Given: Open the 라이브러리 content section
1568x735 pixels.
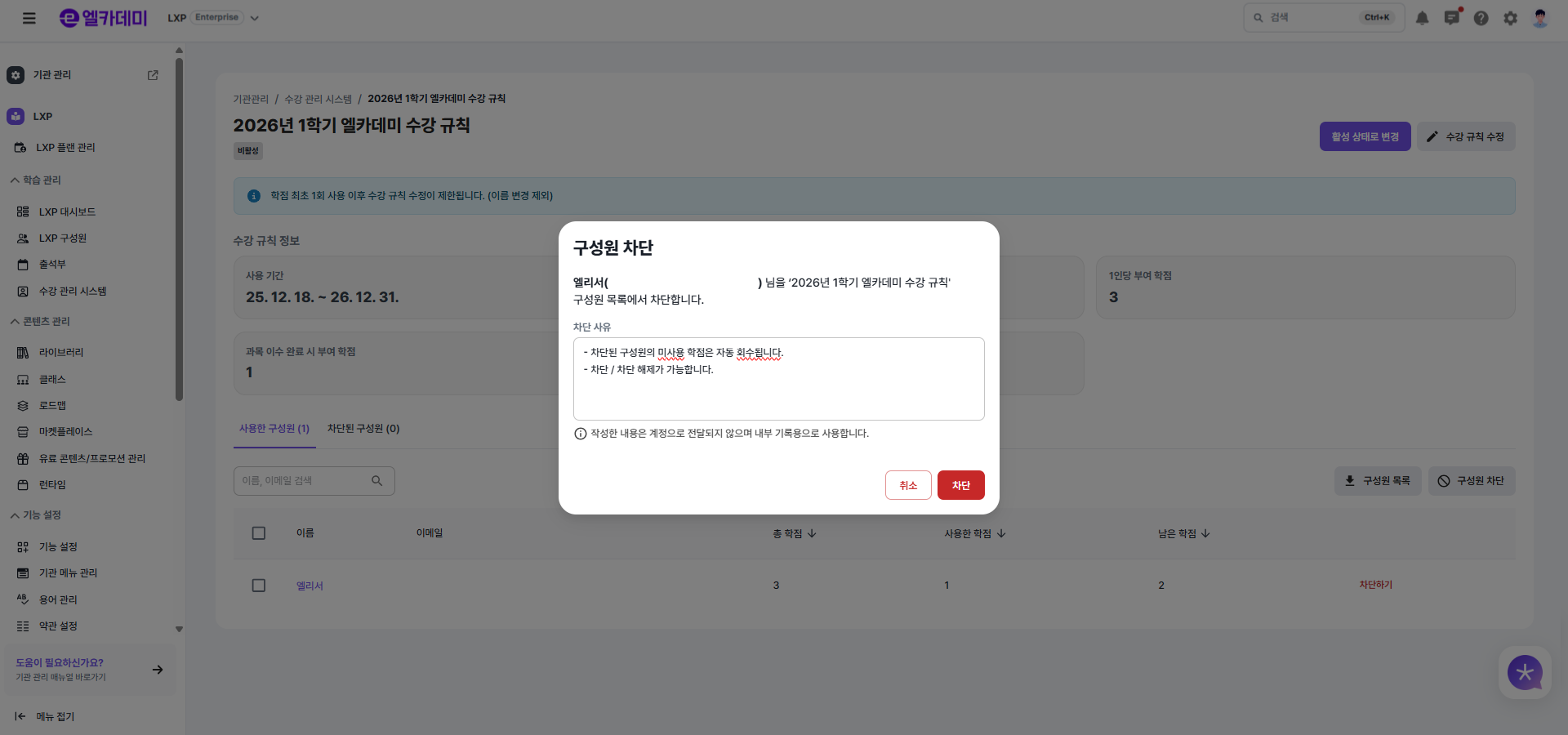Looking at the screenshot, I should coord(51,351).
